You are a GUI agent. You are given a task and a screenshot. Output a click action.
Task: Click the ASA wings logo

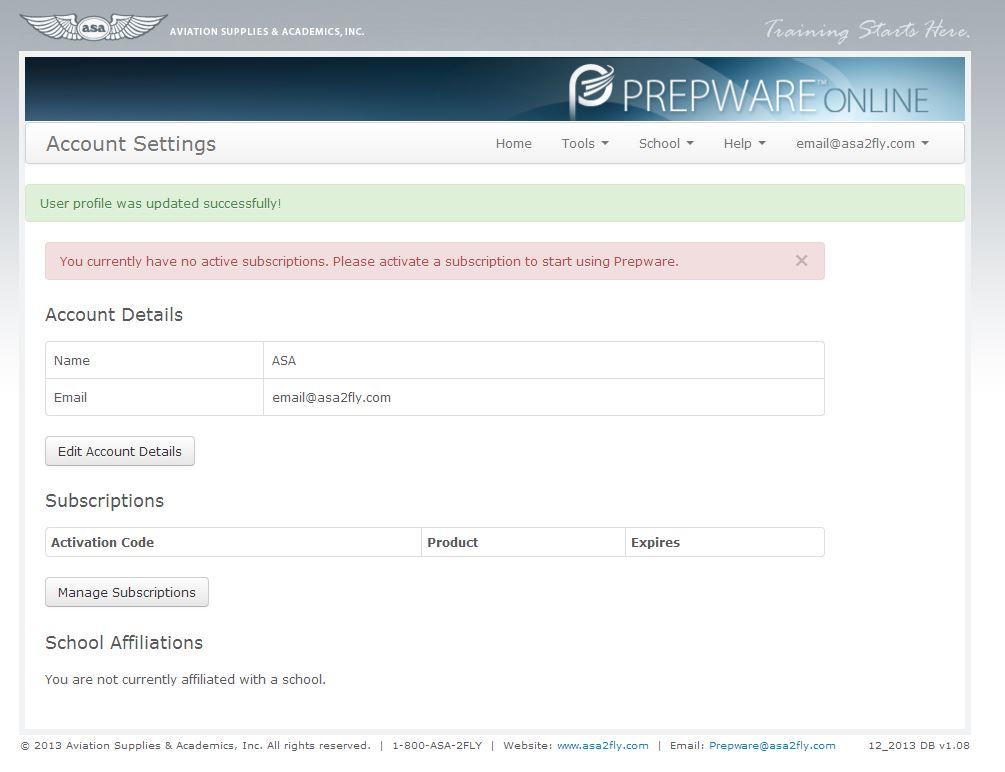[94, 28]
